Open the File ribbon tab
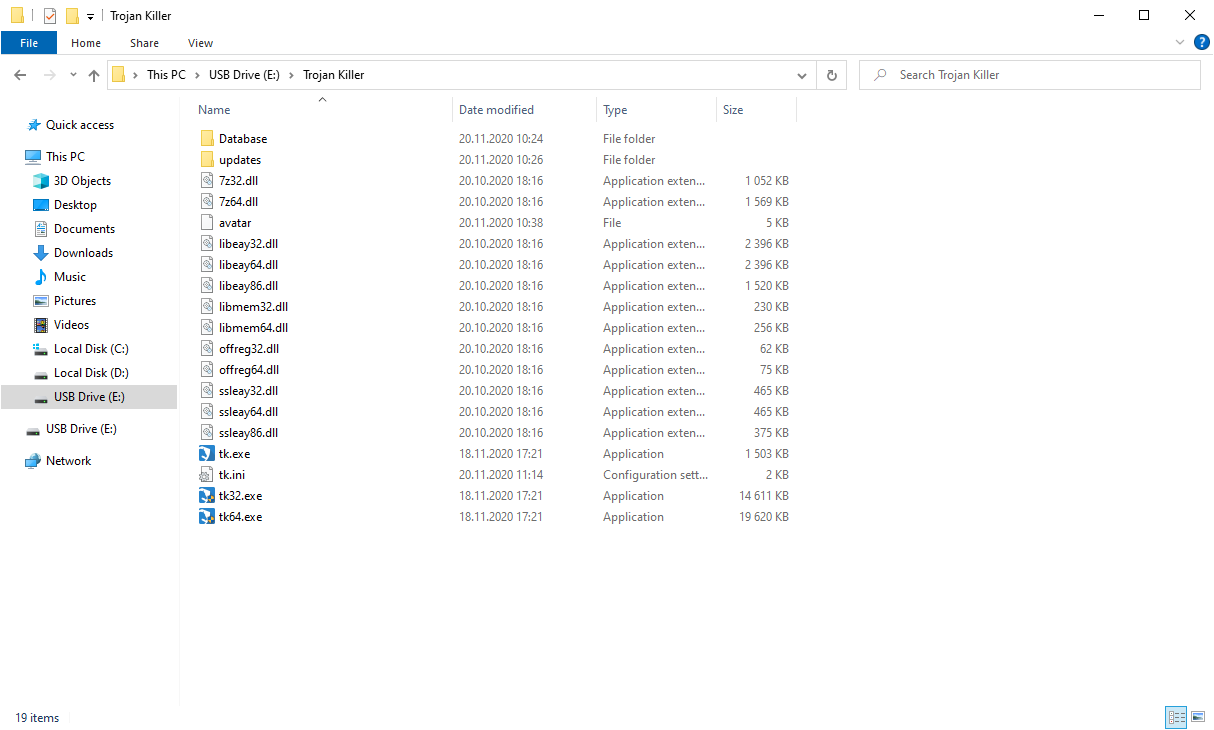Screen dimensions: 1214x730 click(x=29, y=43)
